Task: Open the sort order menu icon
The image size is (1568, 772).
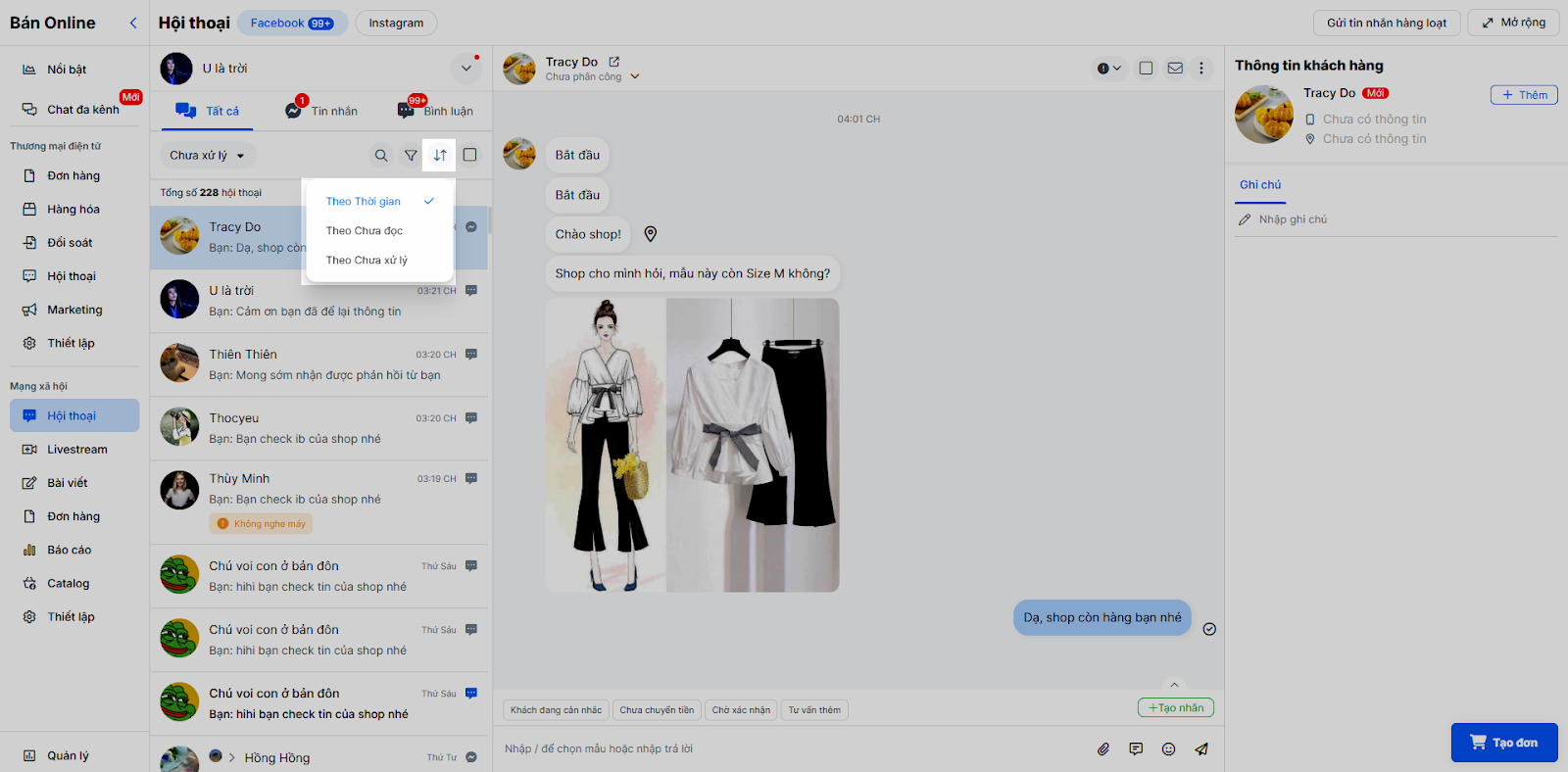Action: [440, 155]
